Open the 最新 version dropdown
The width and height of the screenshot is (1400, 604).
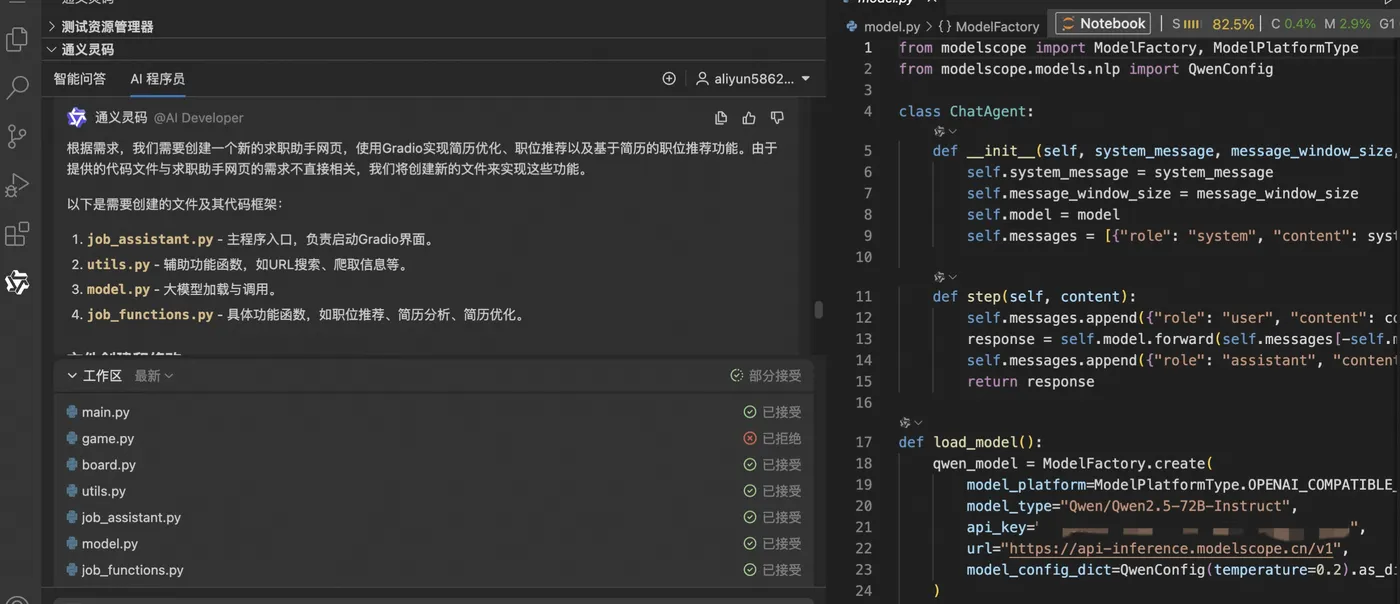coord(154,376)
